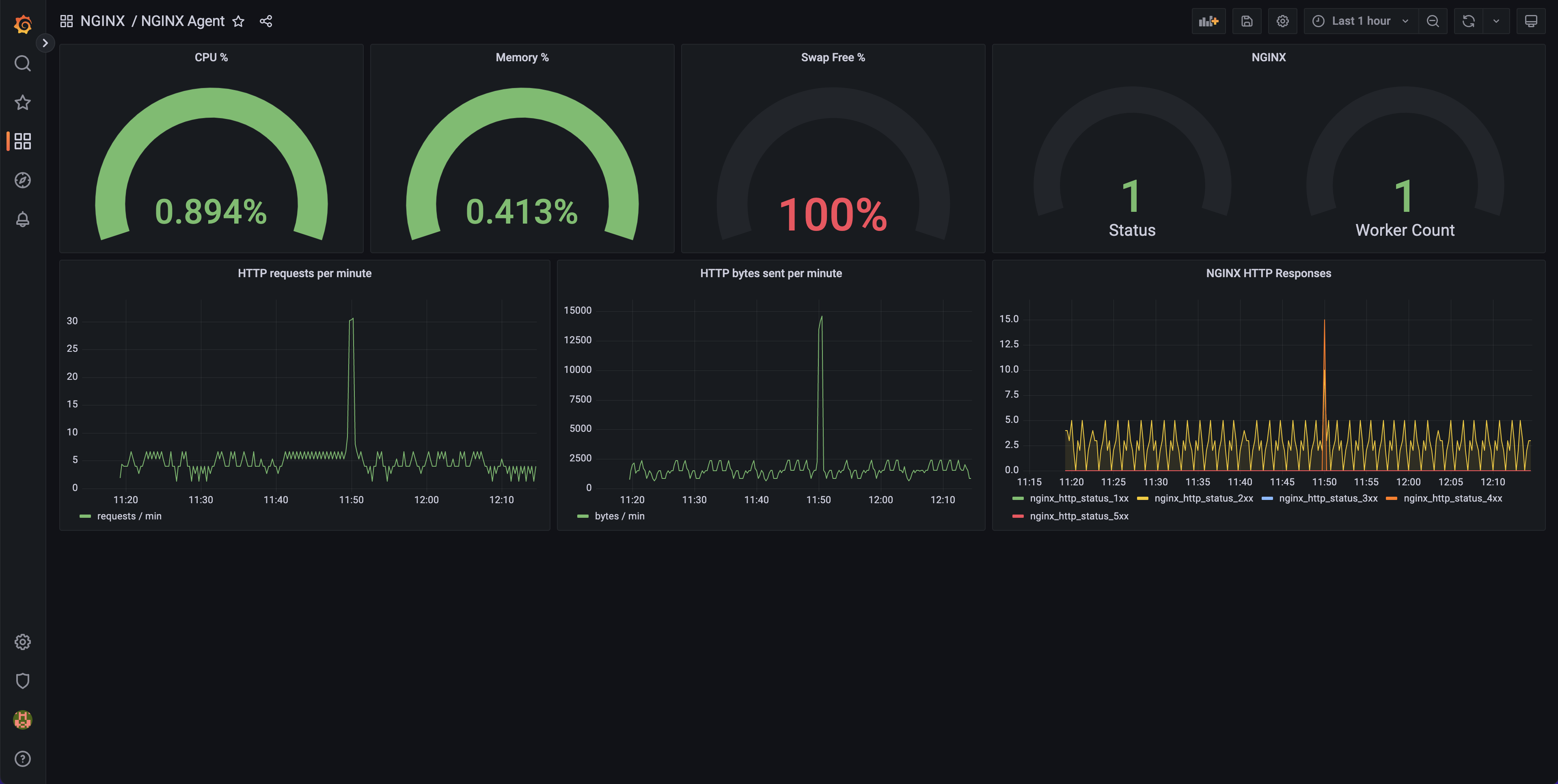Click the Swap Free value 100%
Viewport: 1558px width, 784px height.
(x=833, y=215)
